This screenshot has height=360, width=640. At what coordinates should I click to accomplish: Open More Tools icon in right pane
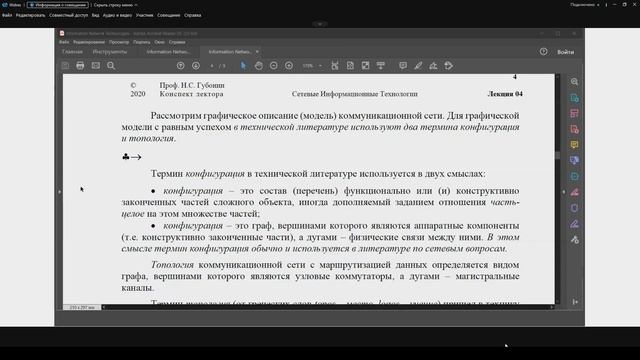[x=575, y=240]
